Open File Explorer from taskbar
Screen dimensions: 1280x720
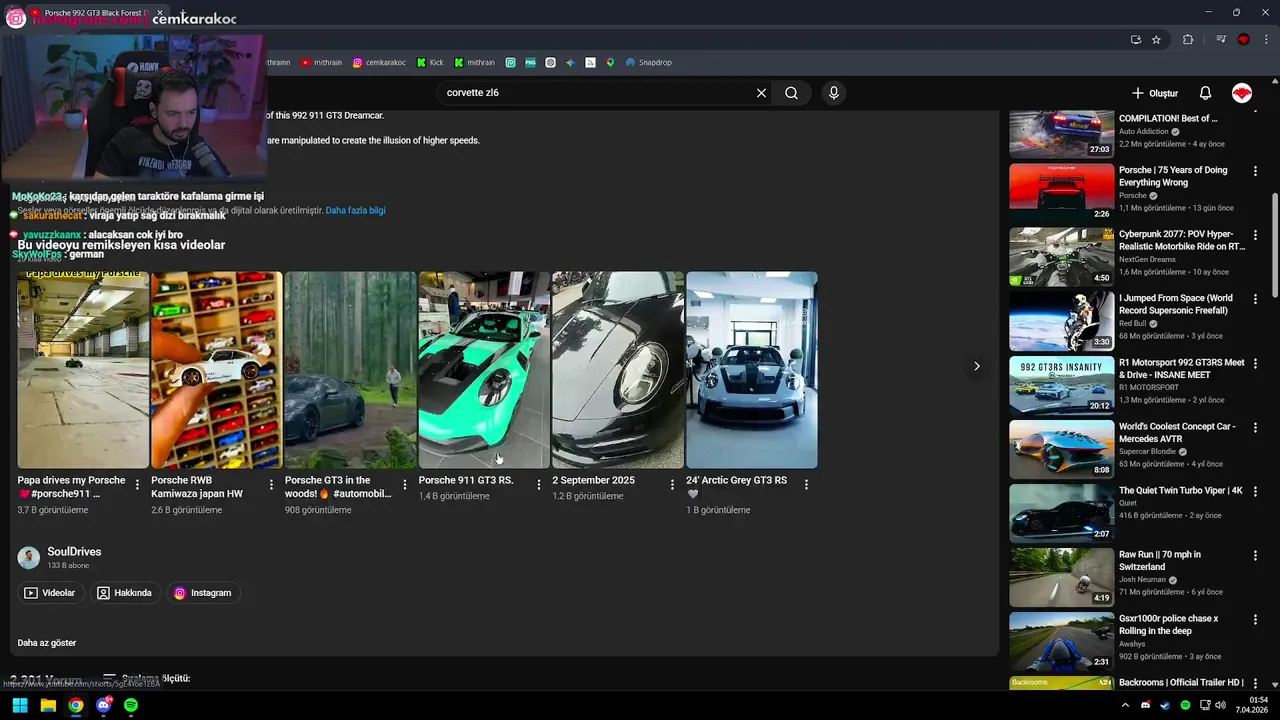coord(48,705)
